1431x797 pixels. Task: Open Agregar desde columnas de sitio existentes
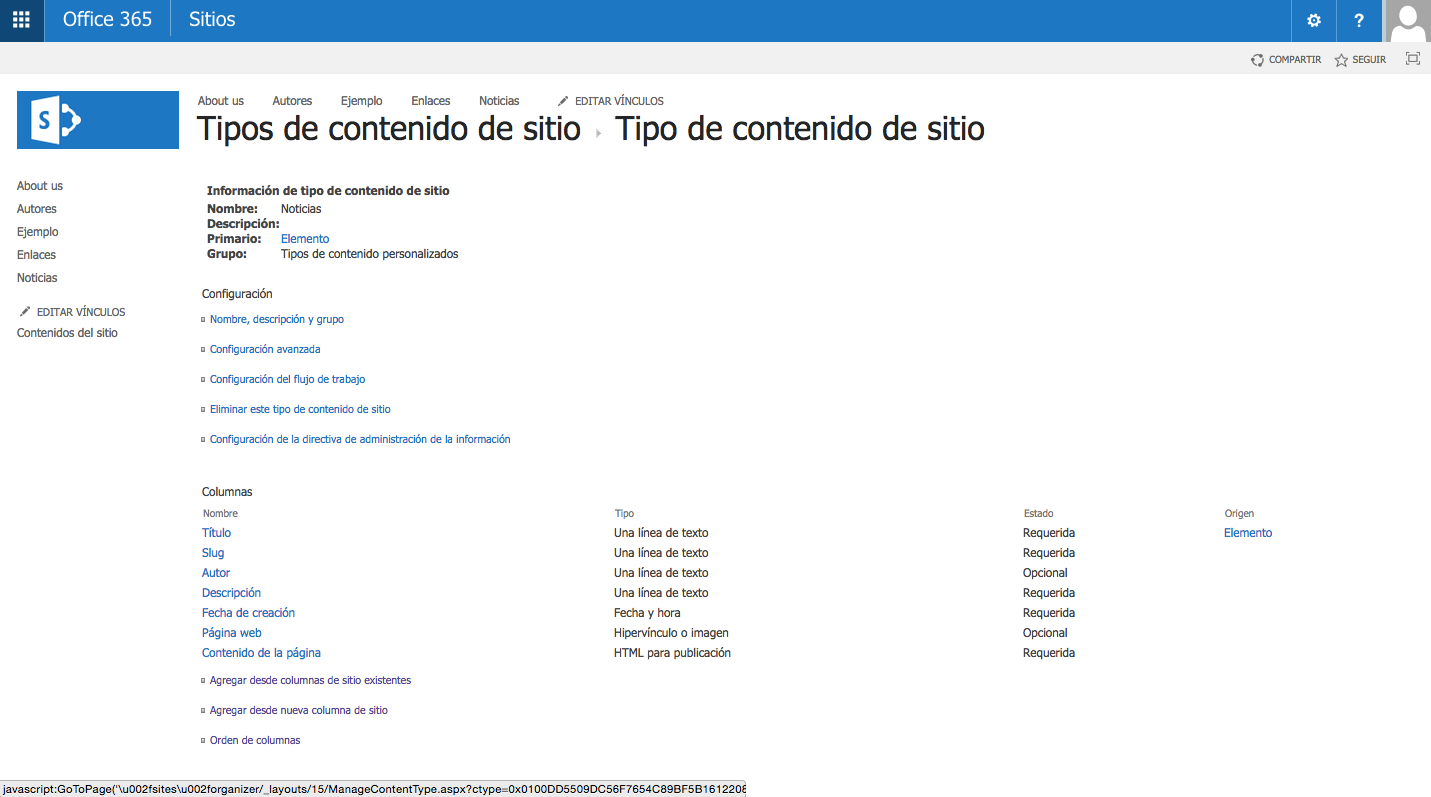click(308, 679)
